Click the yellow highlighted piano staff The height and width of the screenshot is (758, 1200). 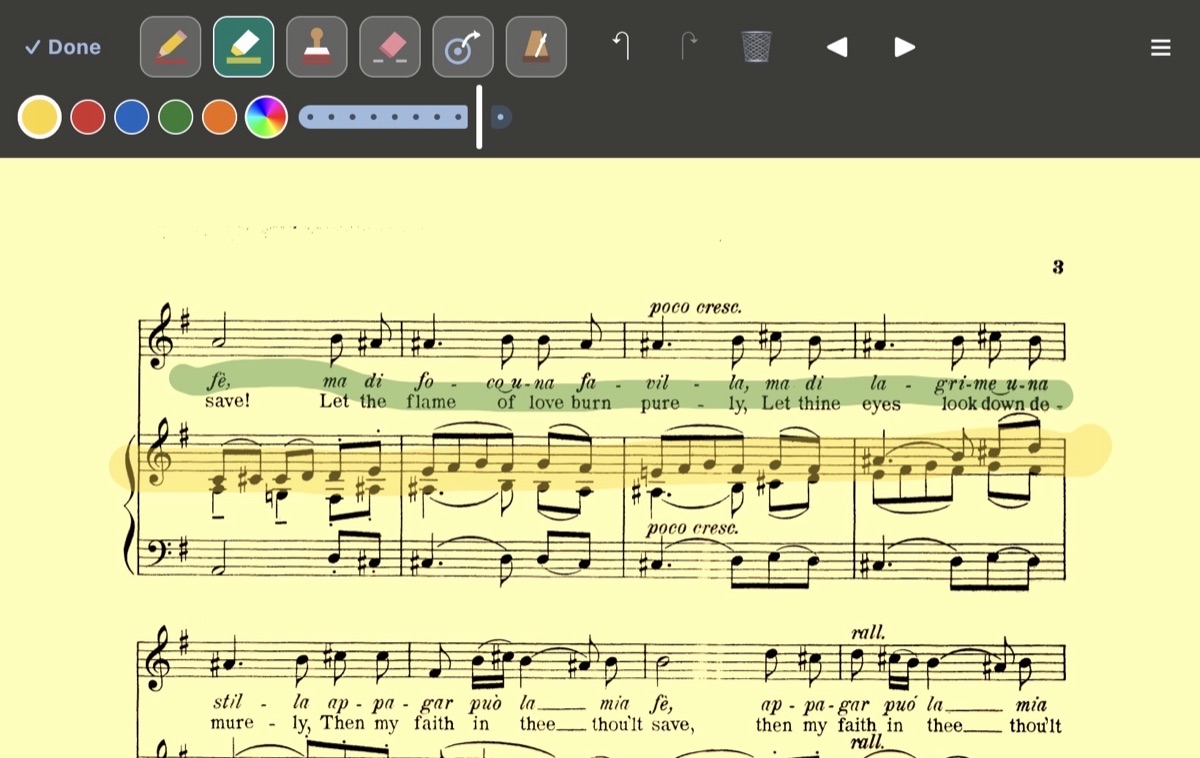click(610, 462)
